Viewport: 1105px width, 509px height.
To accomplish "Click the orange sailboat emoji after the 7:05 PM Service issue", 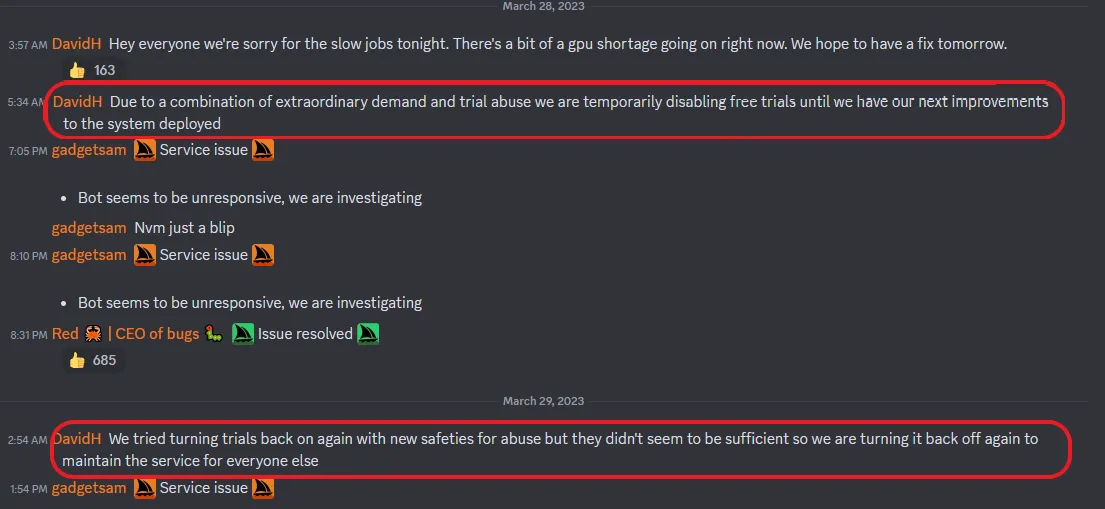I will pyautogui.click(x=263, y=150).
